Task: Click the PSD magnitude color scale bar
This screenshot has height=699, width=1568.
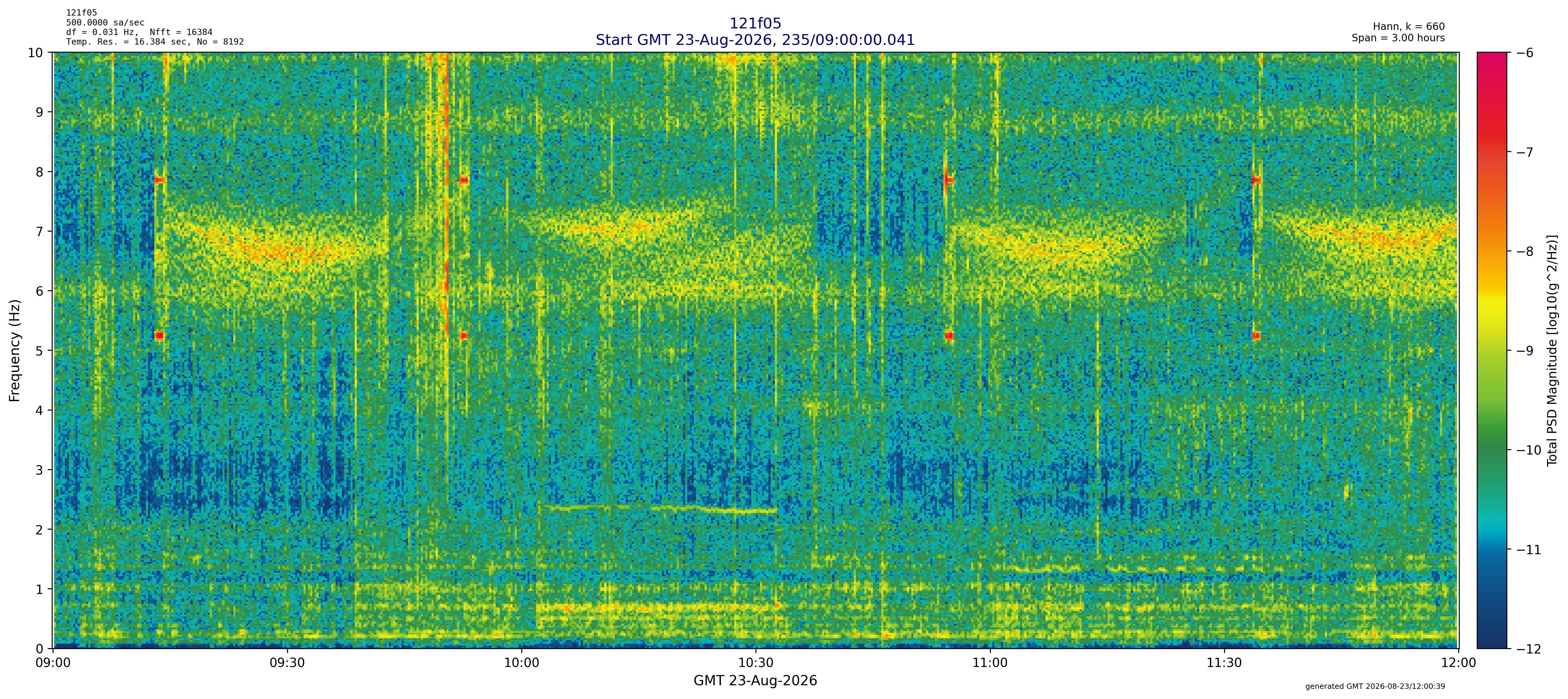Action: coord(1492,350)
